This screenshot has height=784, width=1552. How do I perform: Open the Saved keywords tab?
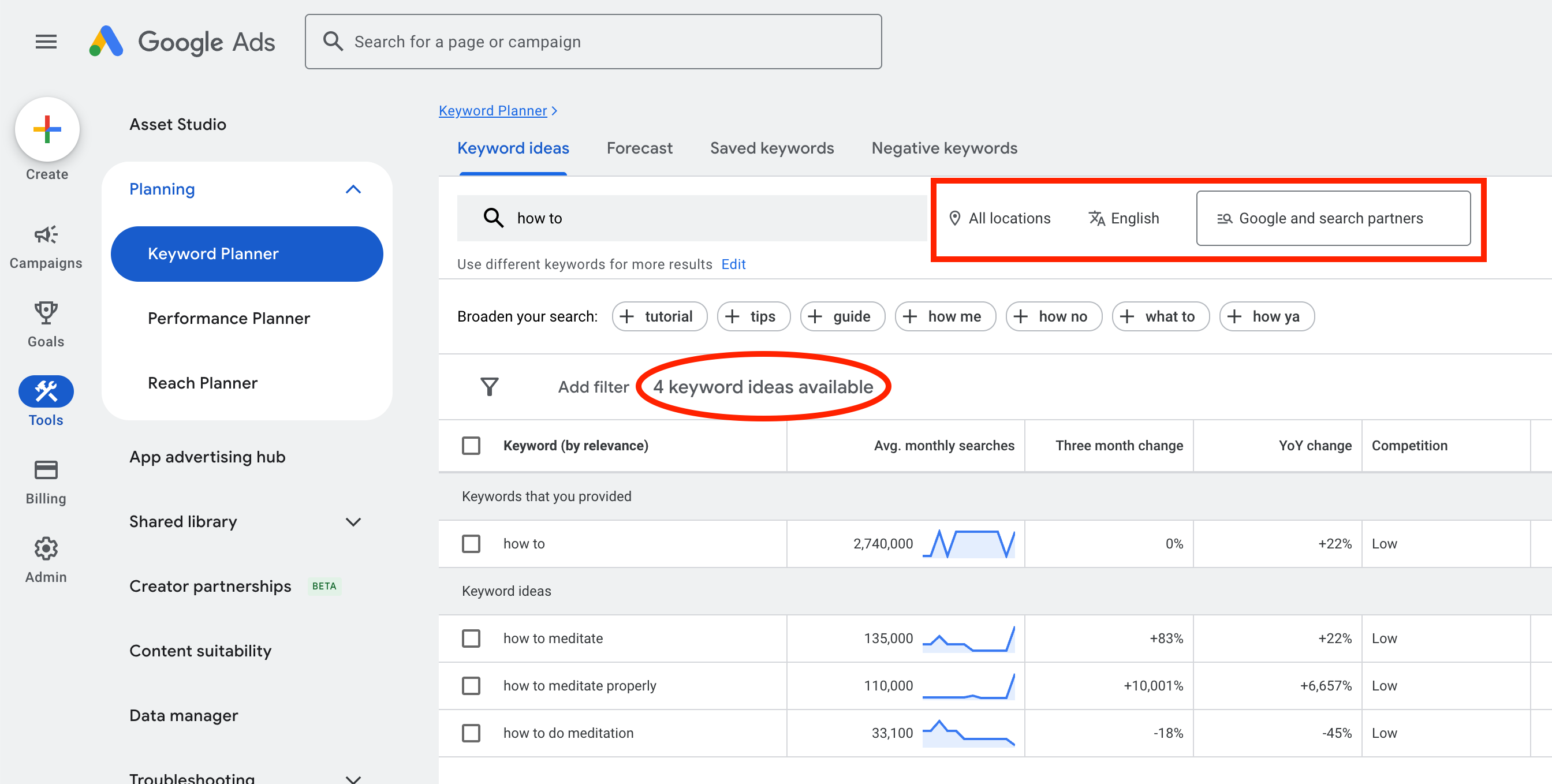(772, 148)
